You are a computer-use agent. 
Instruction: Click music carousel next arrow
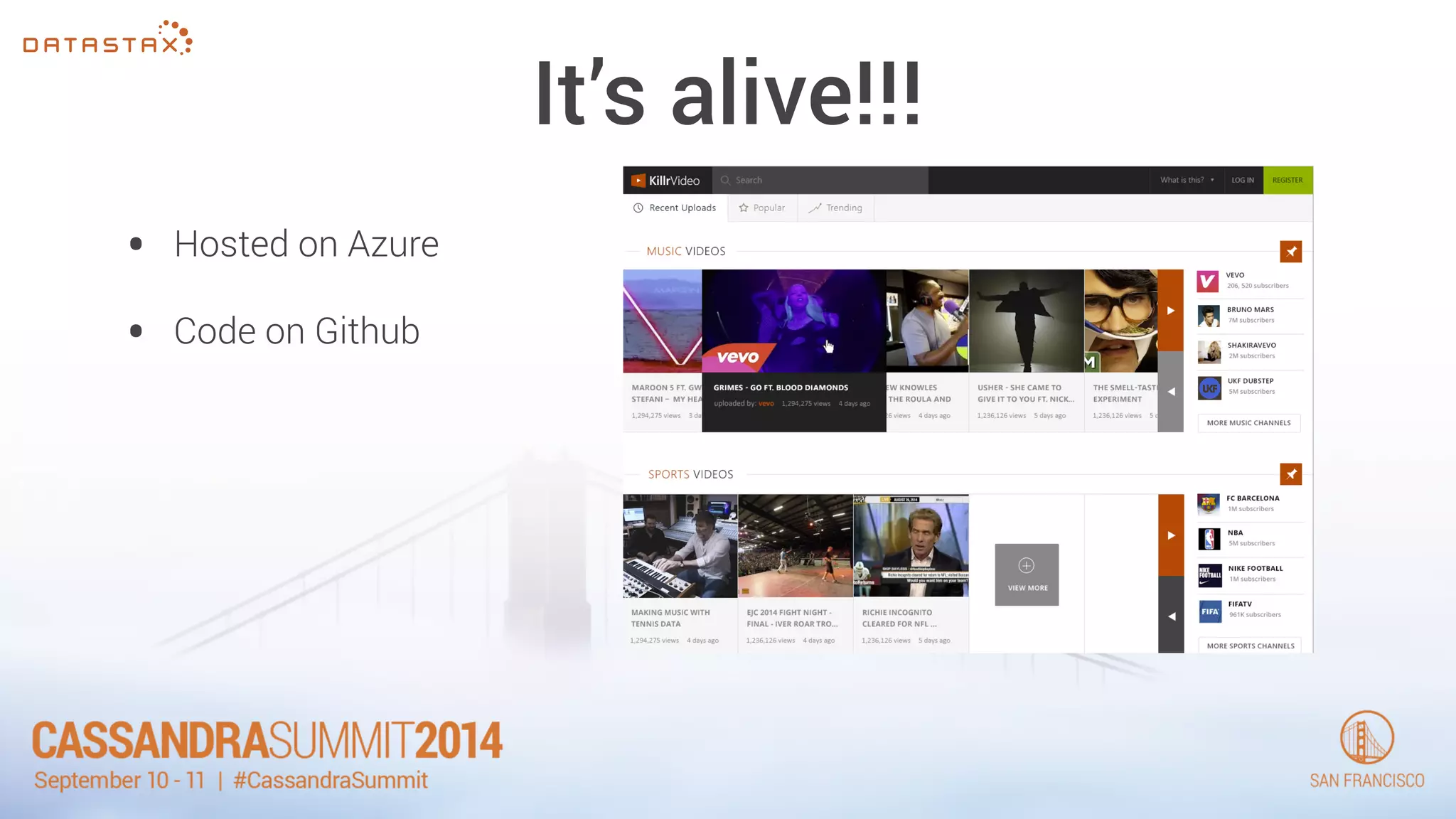click(x=1170, y=310)
